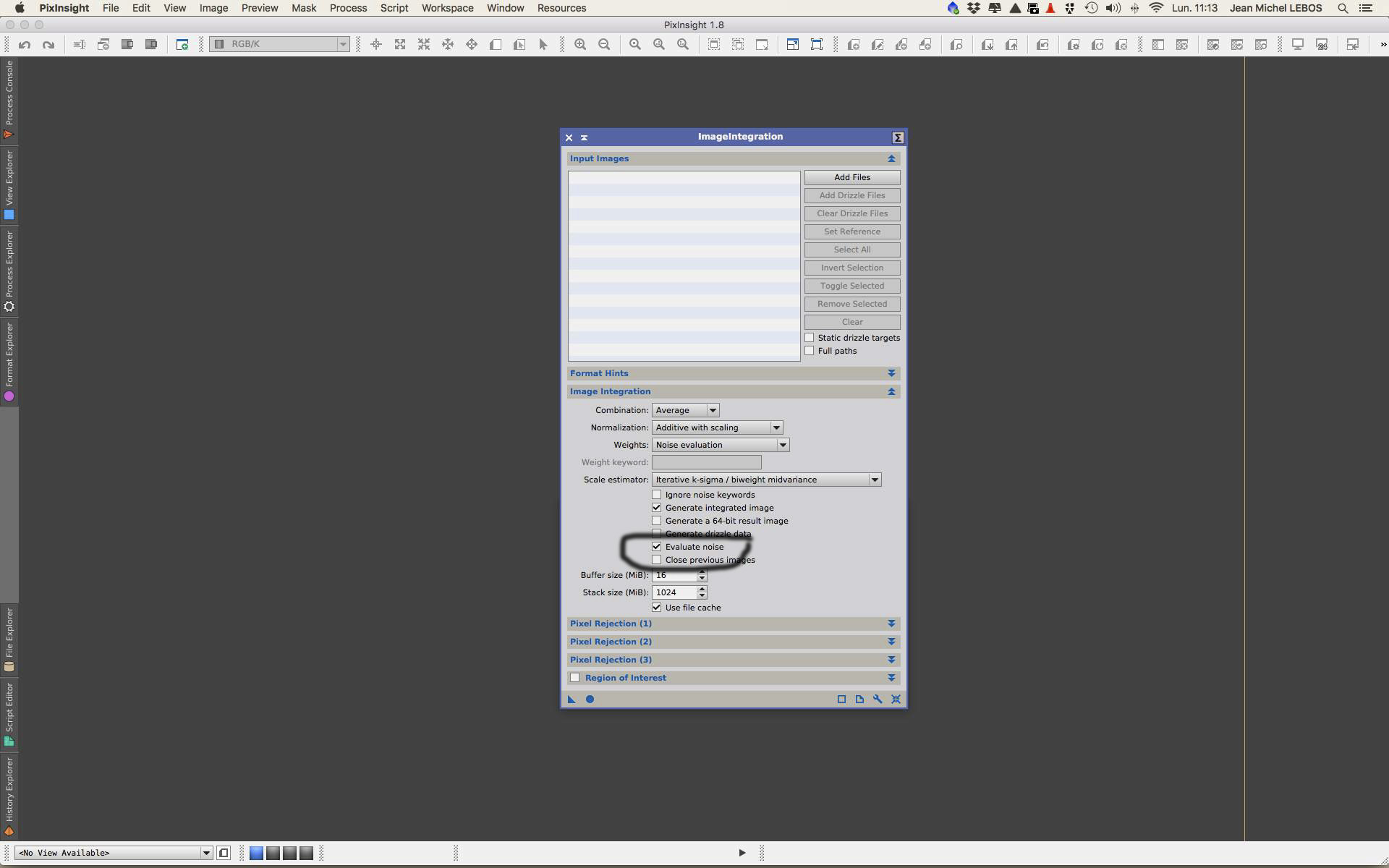Screen dimensions: 1389x868
Task: Enable Region of Interest checkbox
Action: point(575,678)
